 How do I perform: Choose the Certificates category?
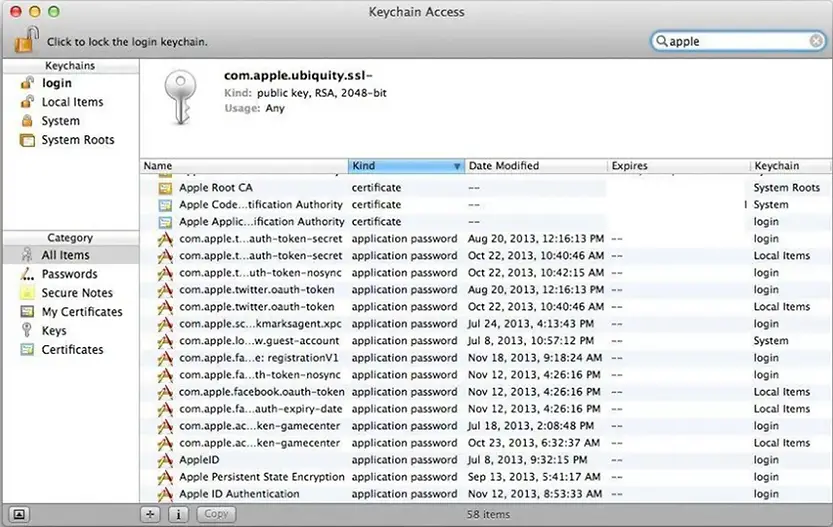pyautogui.click(x=70, y=350)
